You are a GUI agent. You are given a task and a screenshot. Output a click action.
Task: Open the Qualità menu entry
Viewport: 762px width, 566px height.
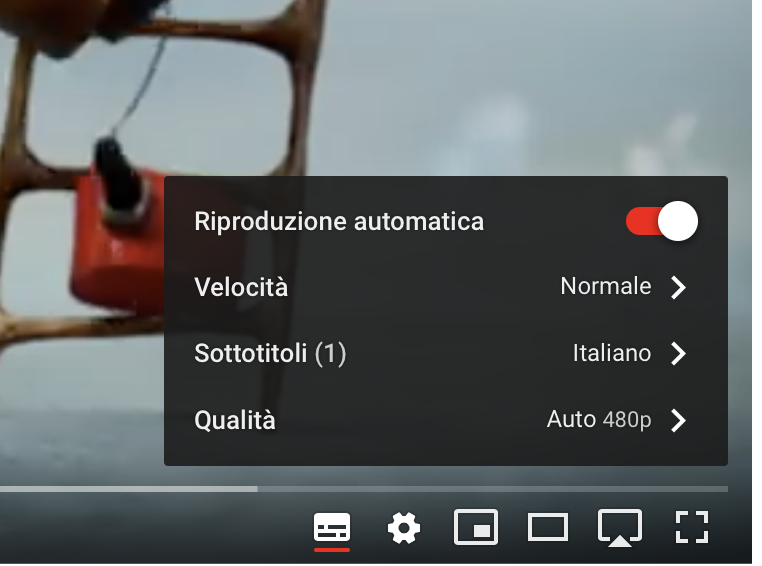(x=446, y=420)
